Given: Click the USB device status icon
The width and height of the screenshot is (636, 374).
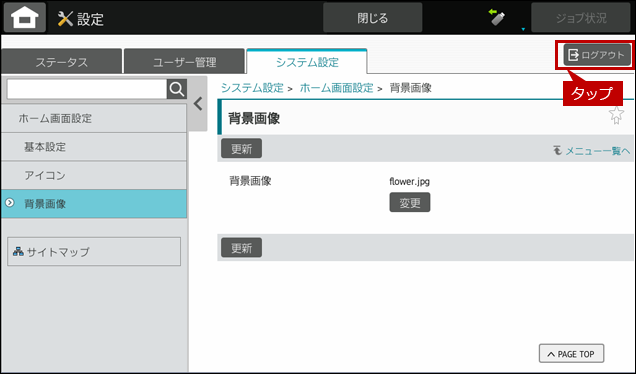Looking at the screenshot, I should tap(497, 17).
